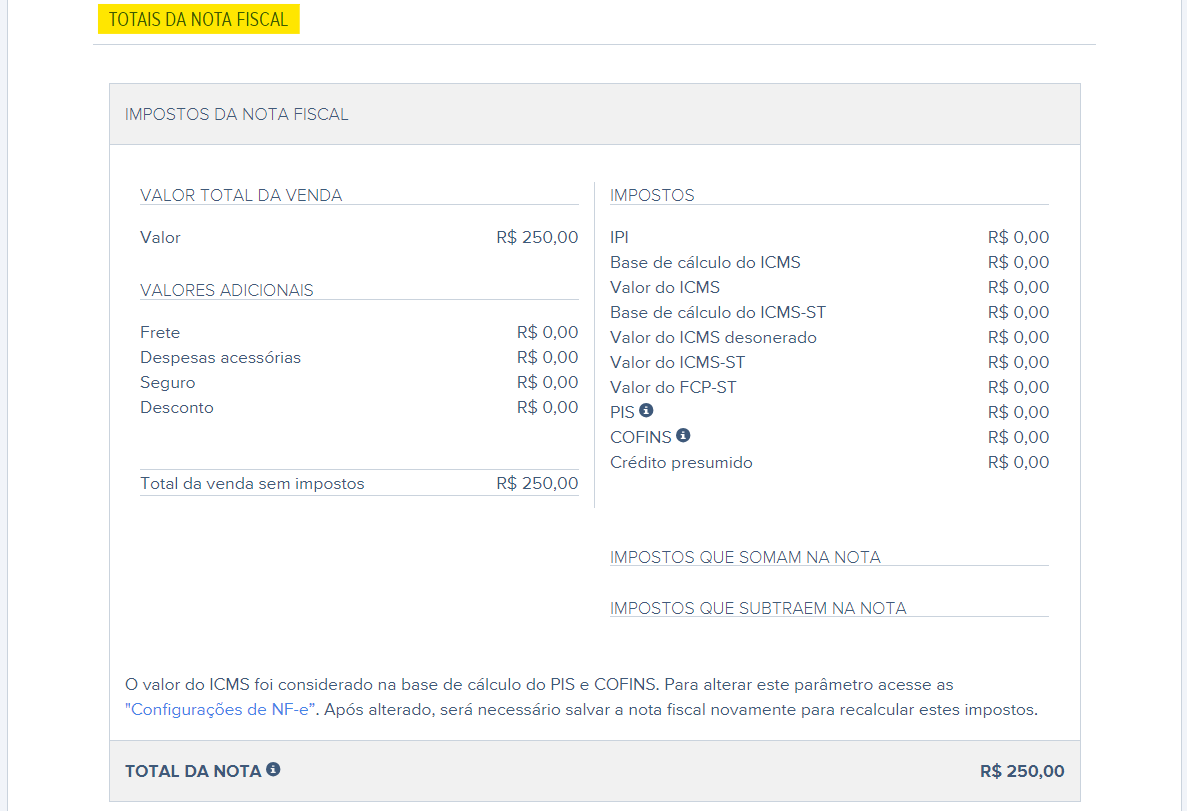Click the COFINS value R$ 0,00
This screenshot has width=1187, height=811.
tap(1018, 438)
